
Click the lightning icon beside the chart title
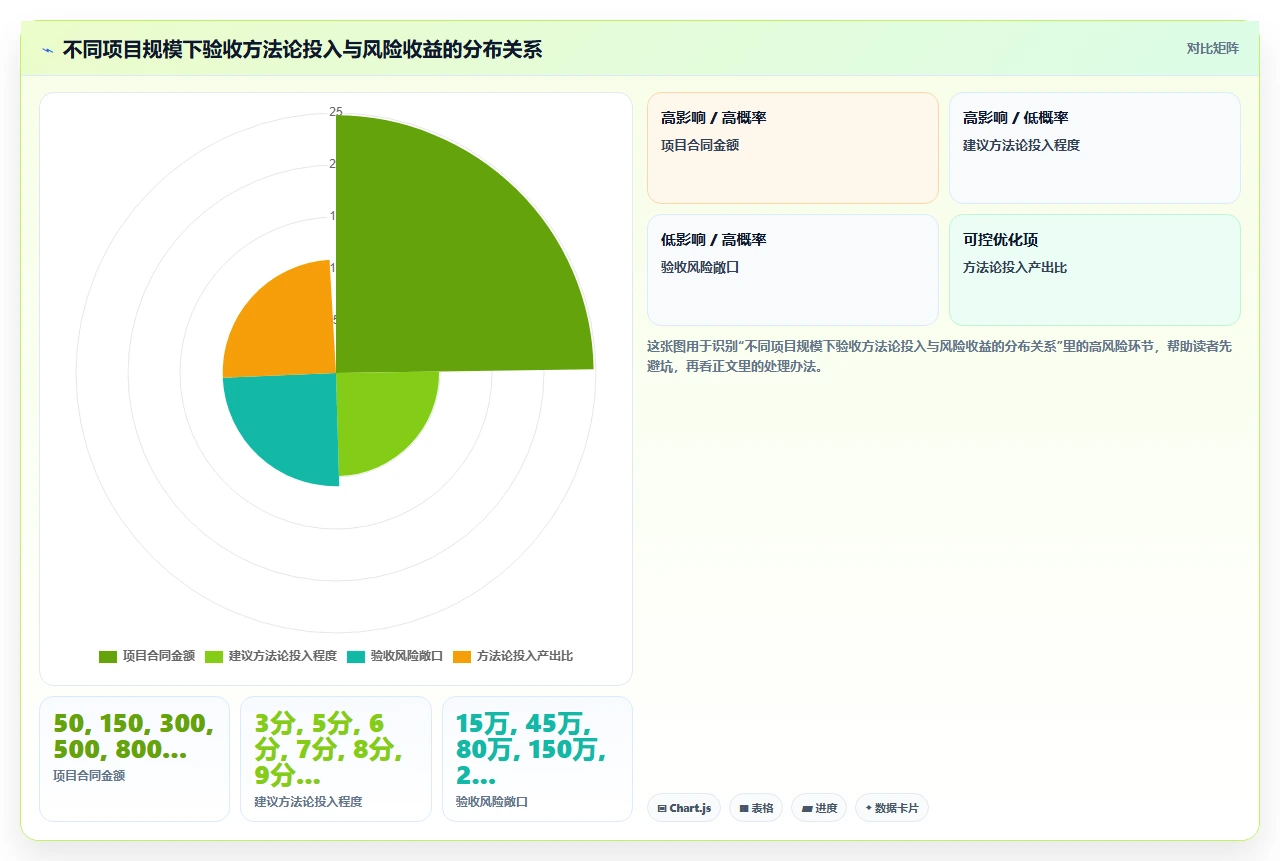click(47, 50)
